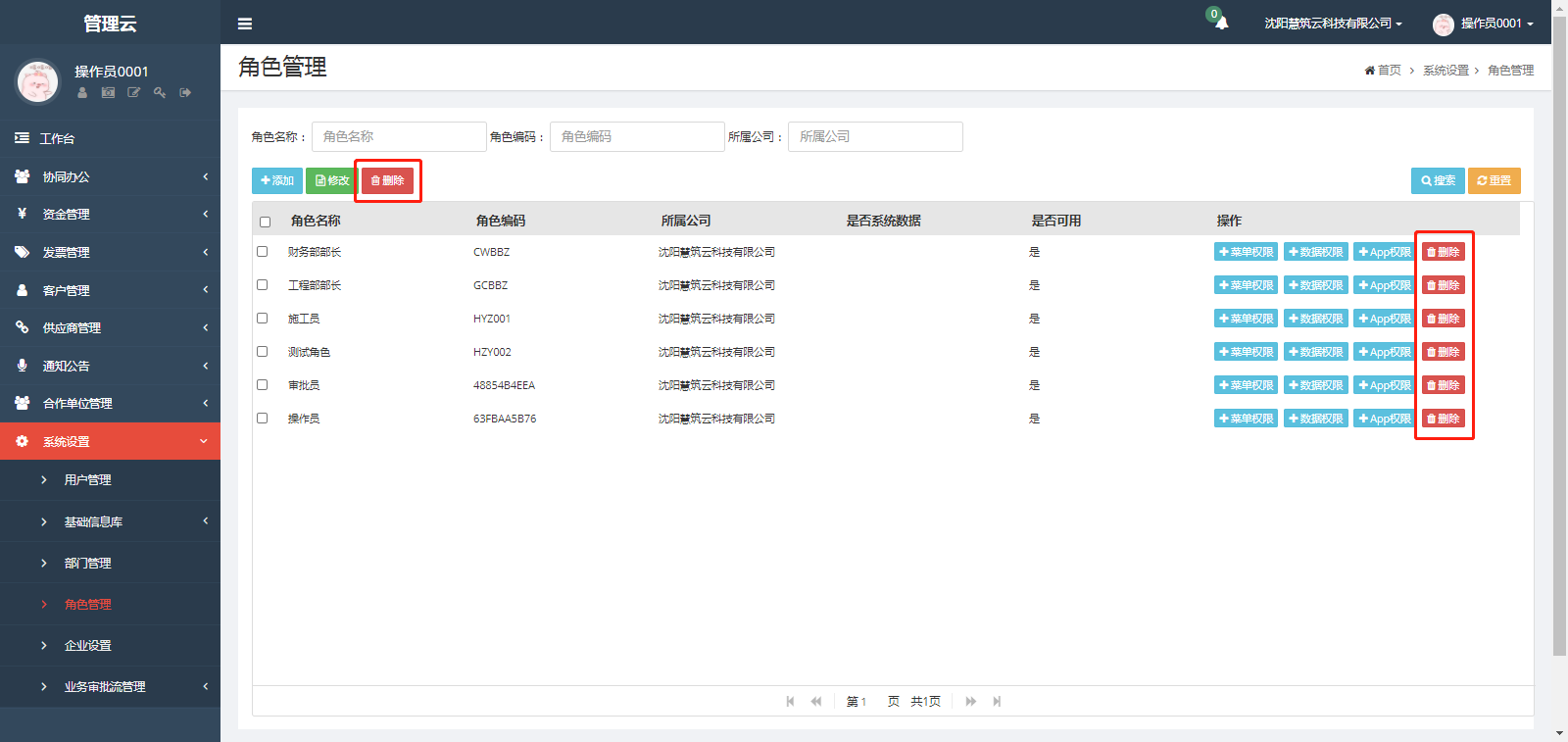Go to next page of the table
The image size is (1568, 742).
coord(970,701)
